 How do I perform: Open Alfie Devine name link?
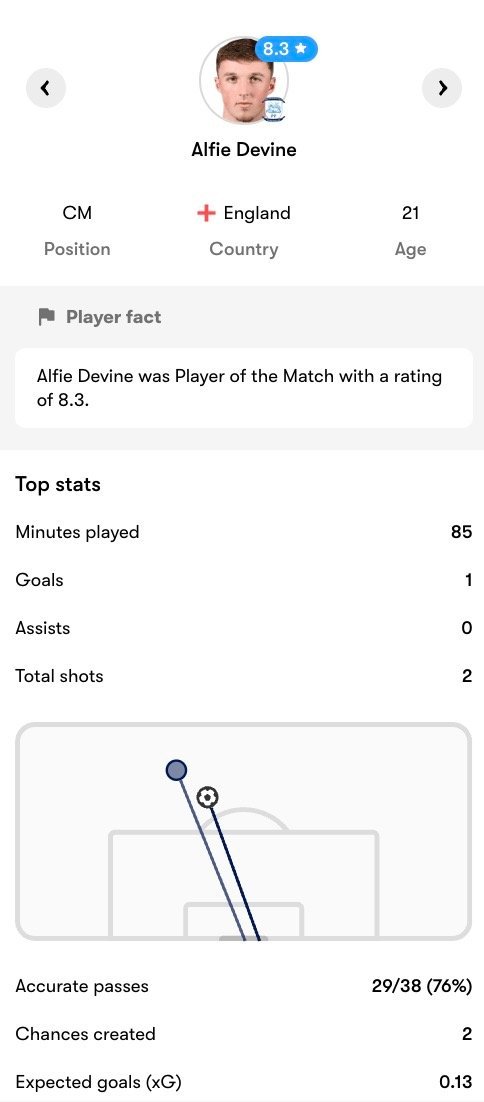[244, 150]
